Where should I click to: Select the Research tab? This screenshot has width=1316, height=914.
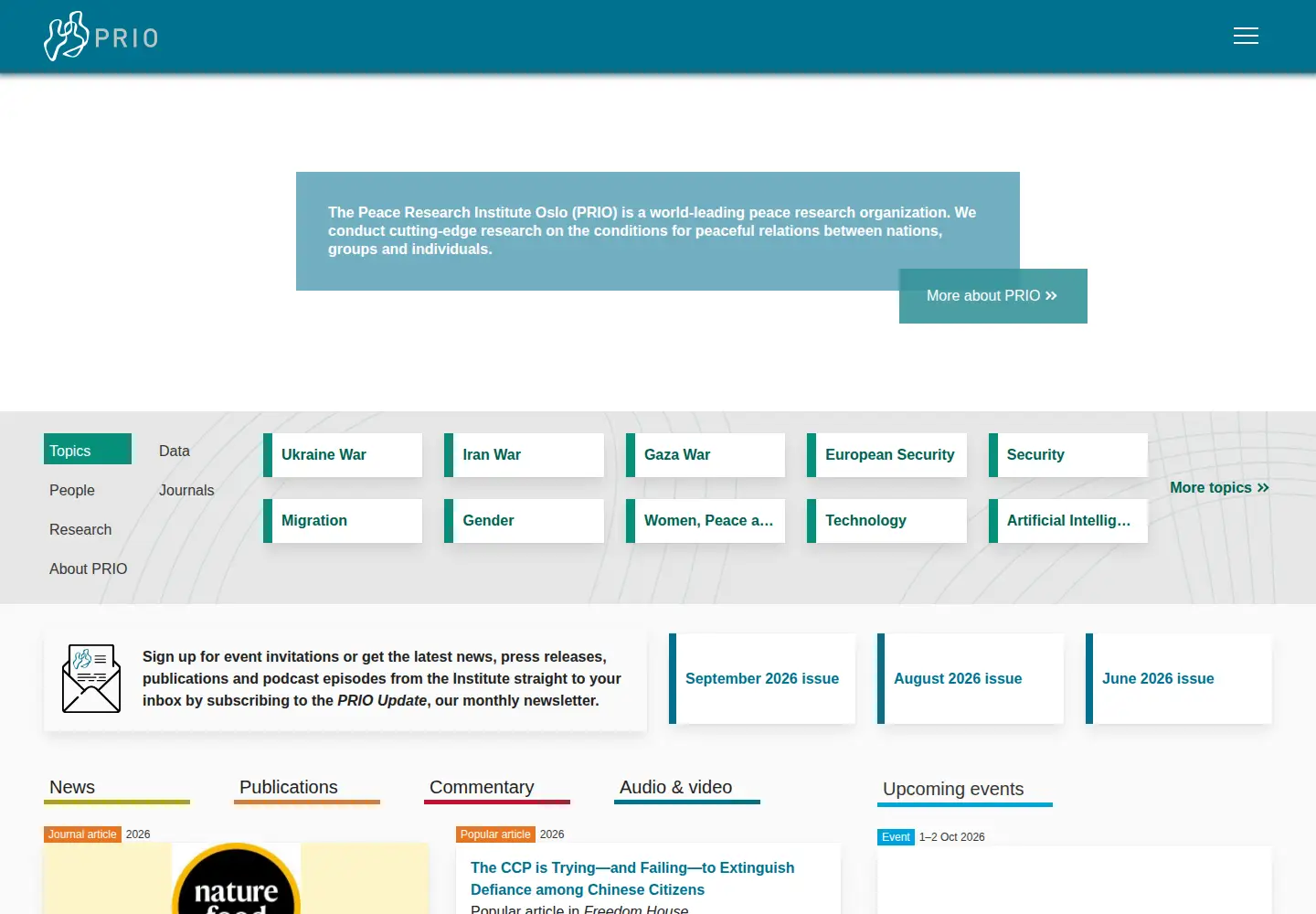80,529
